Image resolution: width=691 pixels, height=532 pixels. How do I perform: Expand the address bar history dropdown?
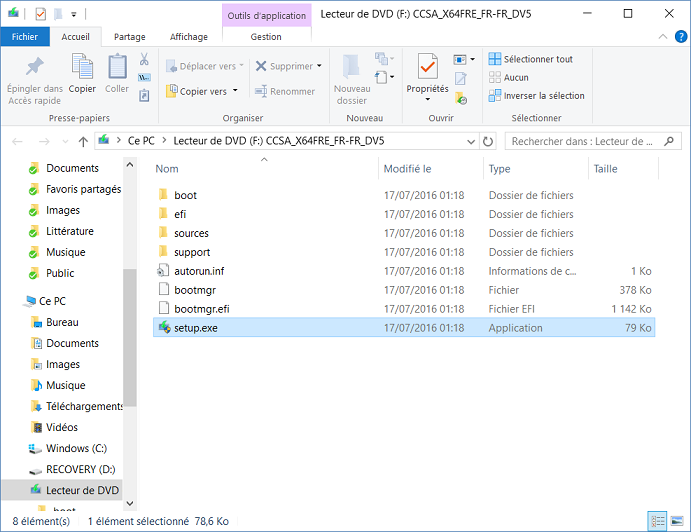[x=471, y=141]
